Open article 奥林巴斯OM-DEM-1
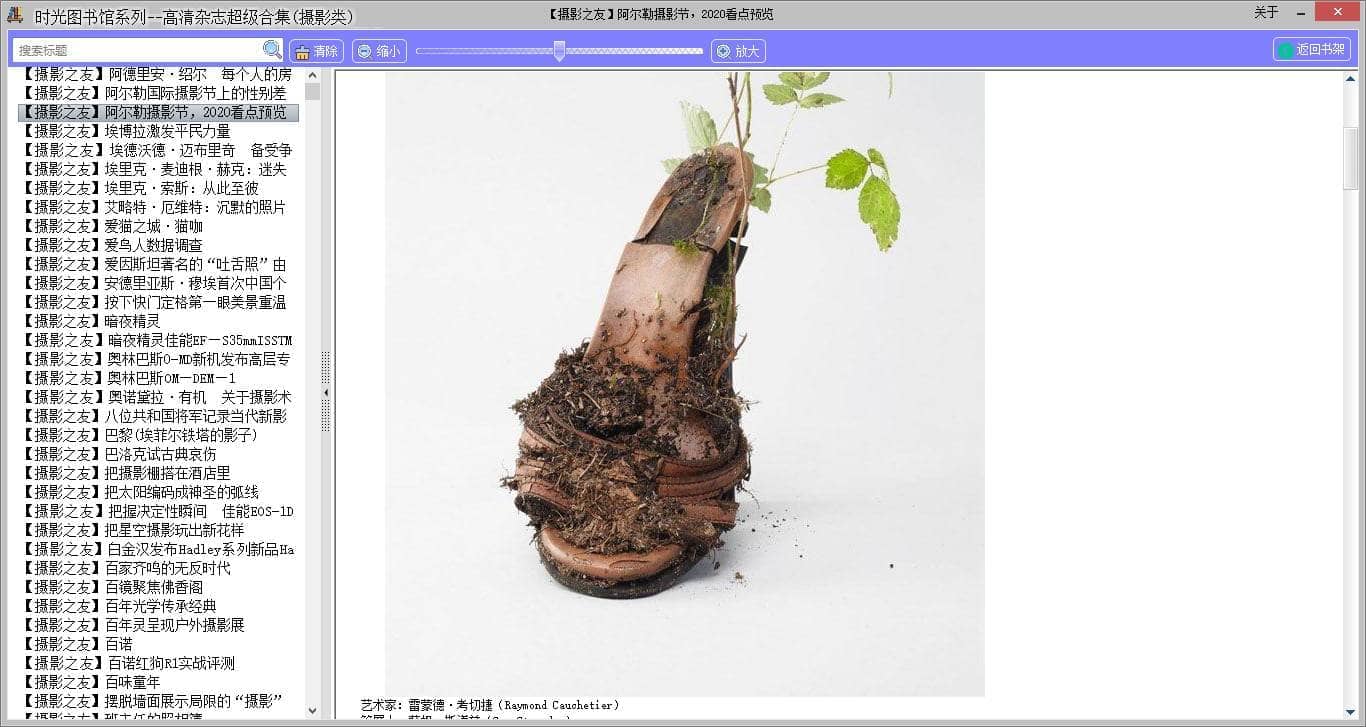Image resolution: width=1366 pixels, height=727 pixels. click(x=171, y=378)
